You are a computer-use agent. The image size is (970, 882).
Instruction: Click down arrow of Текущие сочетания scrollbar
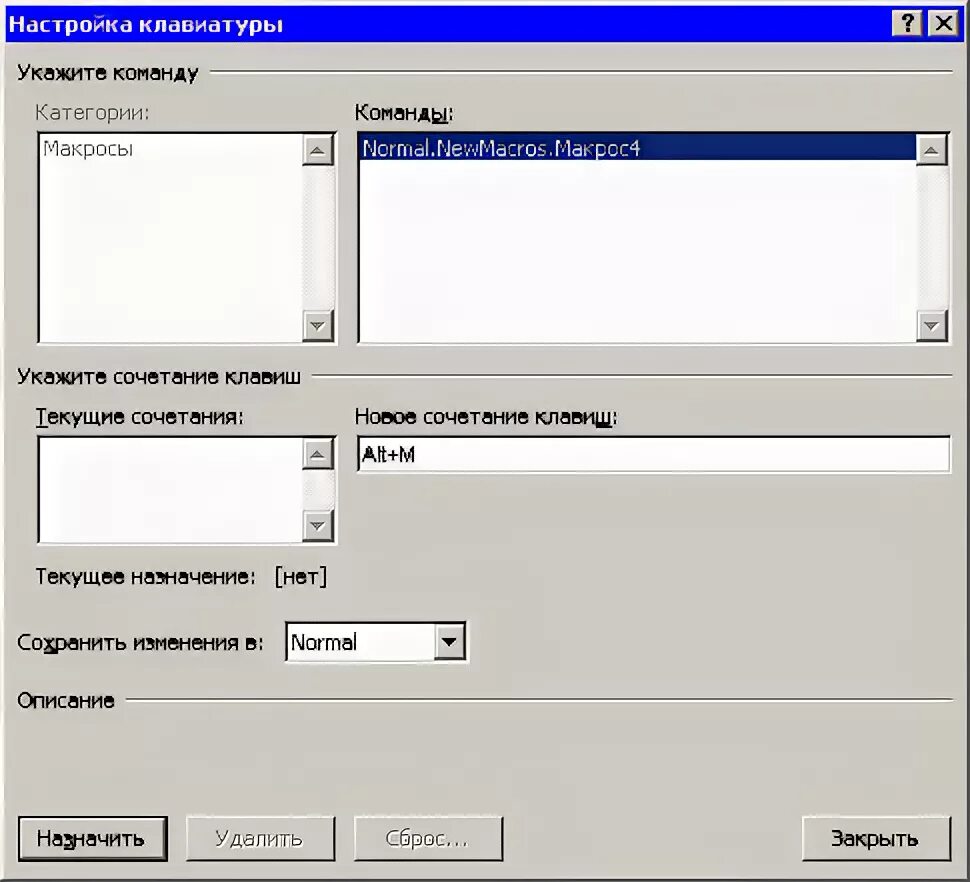coord(317,526)
